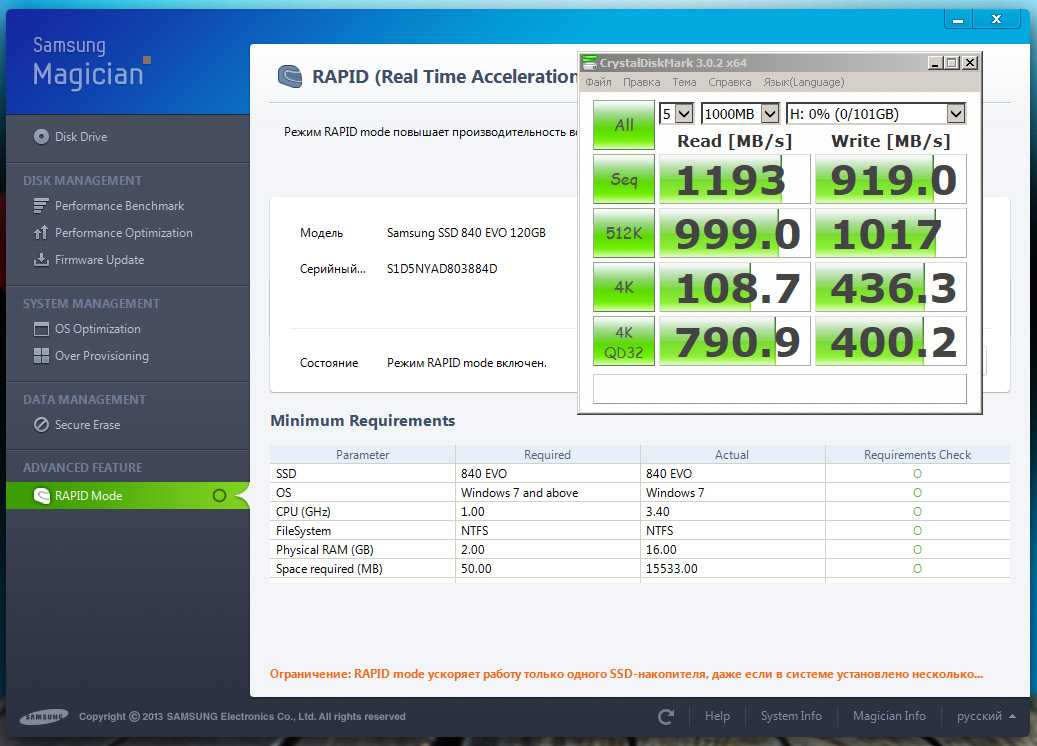Open Magician Info in footer
Image resolution: width=1037 pixels, height=746 pixels.
(x=889, y=716)
